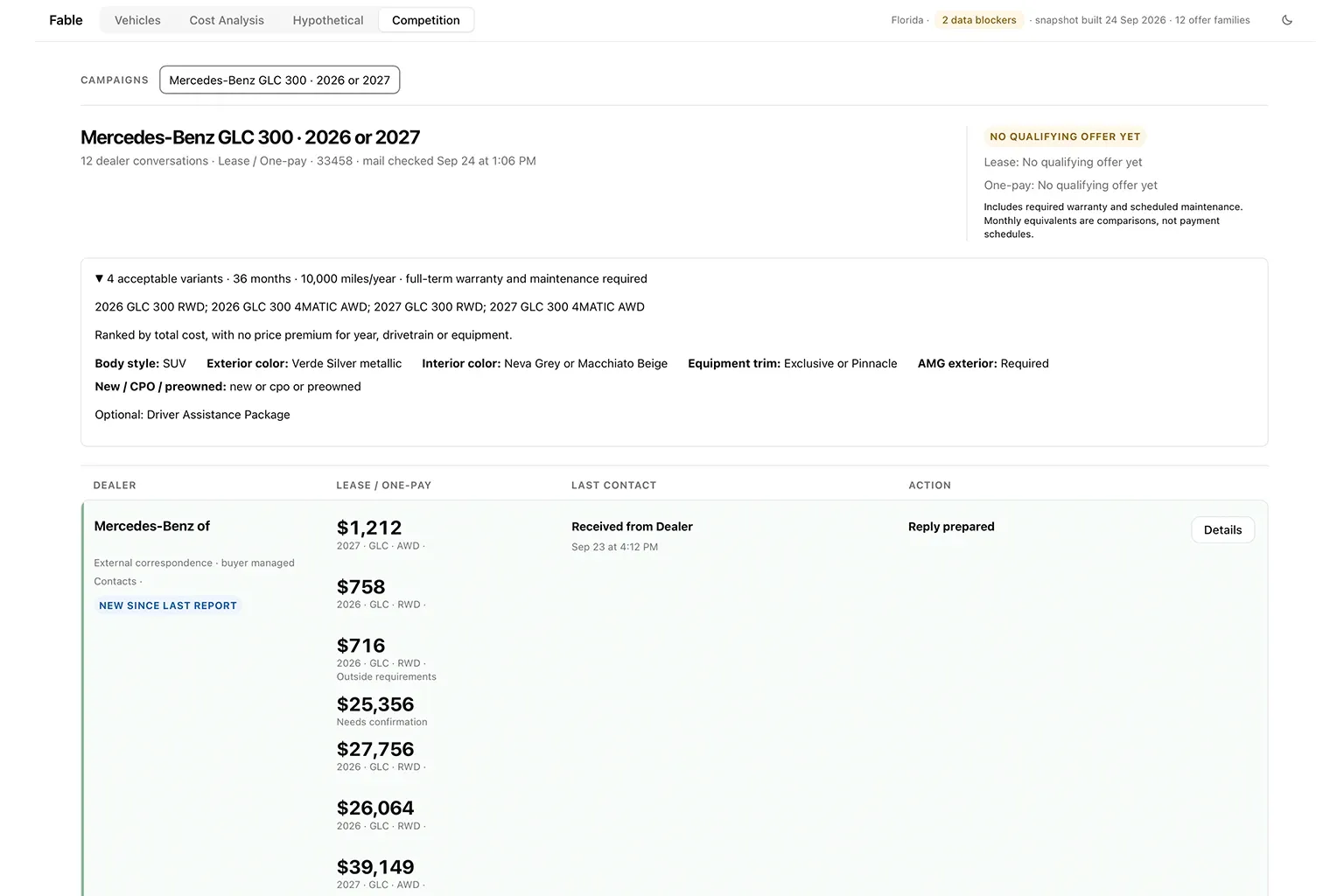Click the 2 data blockers badge
Viewport: 1344px width, 896px height.
[979, 20]
